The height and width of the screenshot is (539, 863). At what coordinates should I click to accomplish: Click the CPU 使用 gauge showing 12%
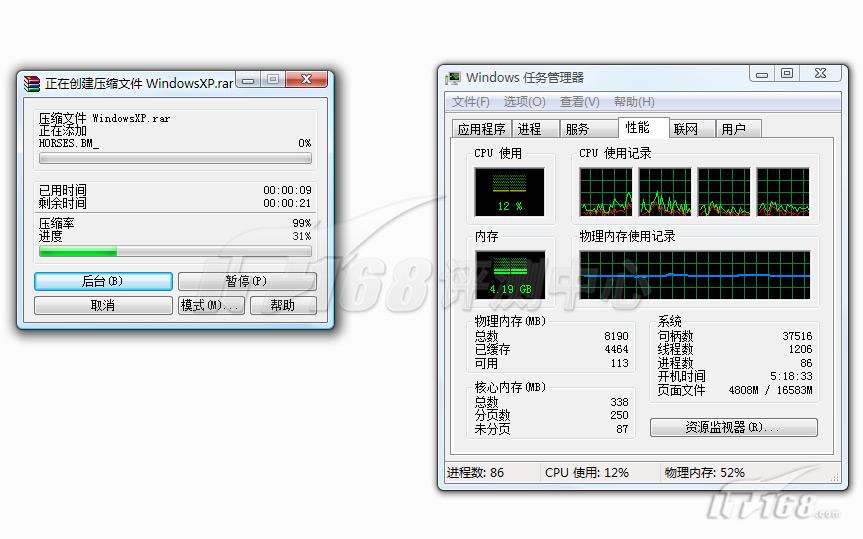510,192
